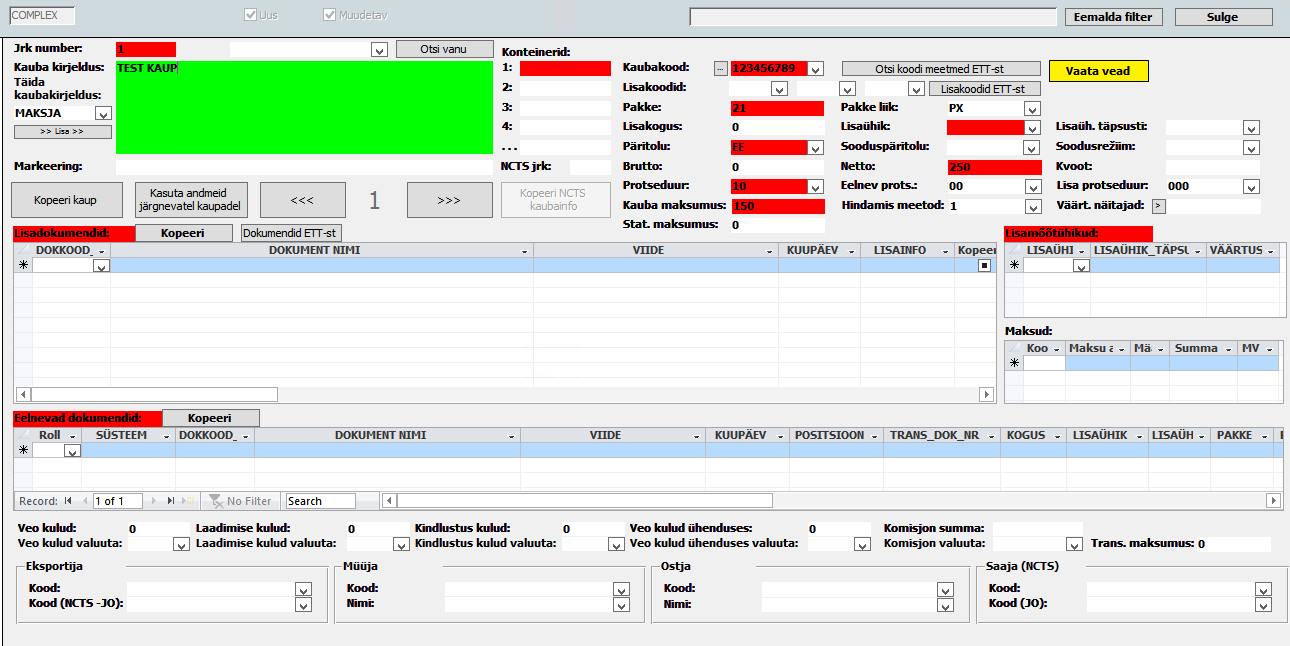Click Eemalda filter button

coord(1114,17)
